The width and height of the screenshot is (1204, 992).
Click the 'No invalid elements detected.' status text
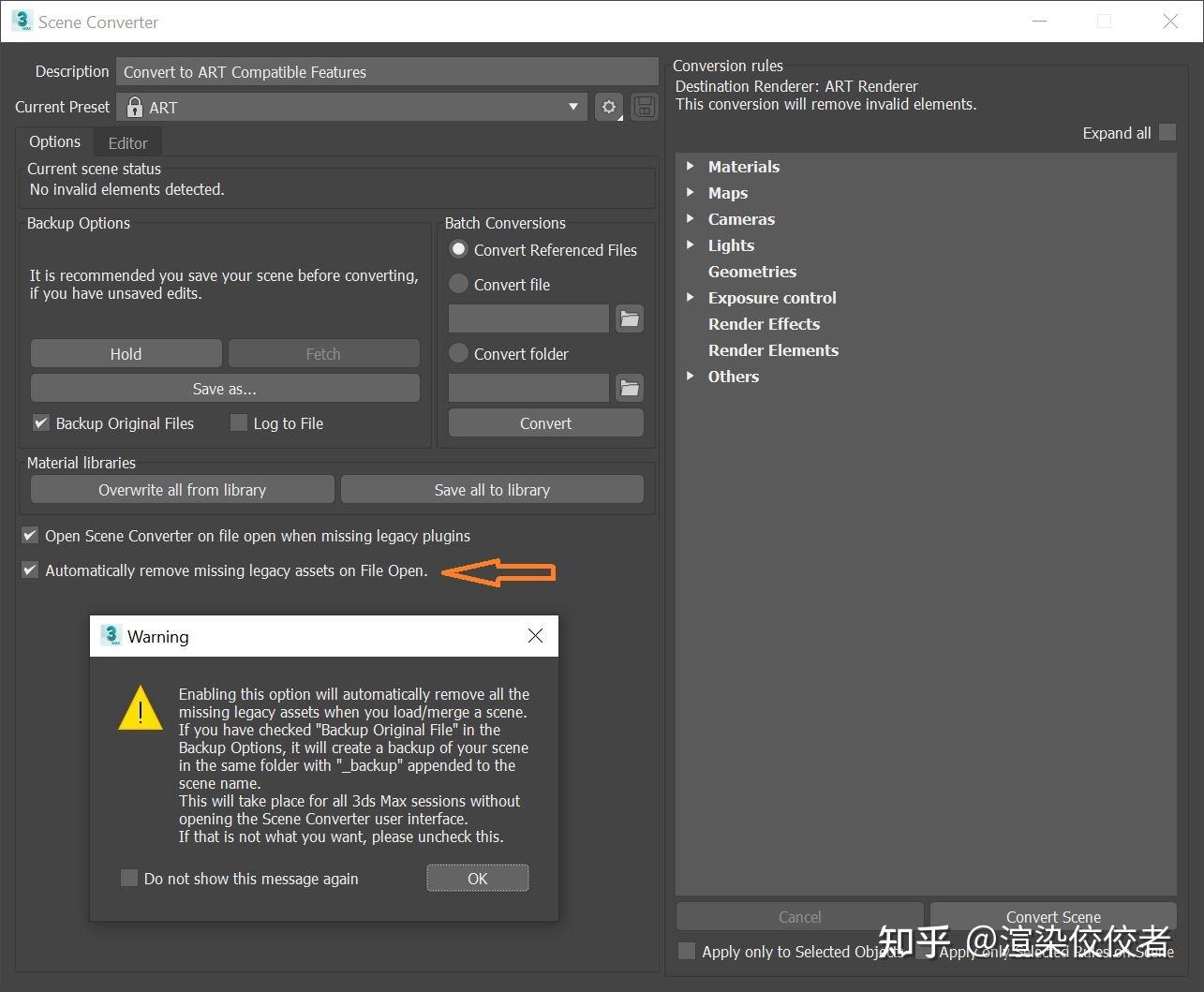click(126, 189)
